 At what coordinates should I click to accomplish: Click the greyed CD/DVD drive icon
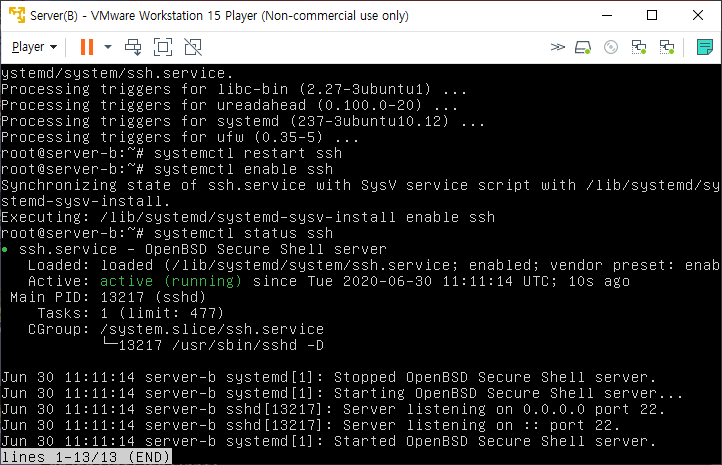click(x=611, y=47)
